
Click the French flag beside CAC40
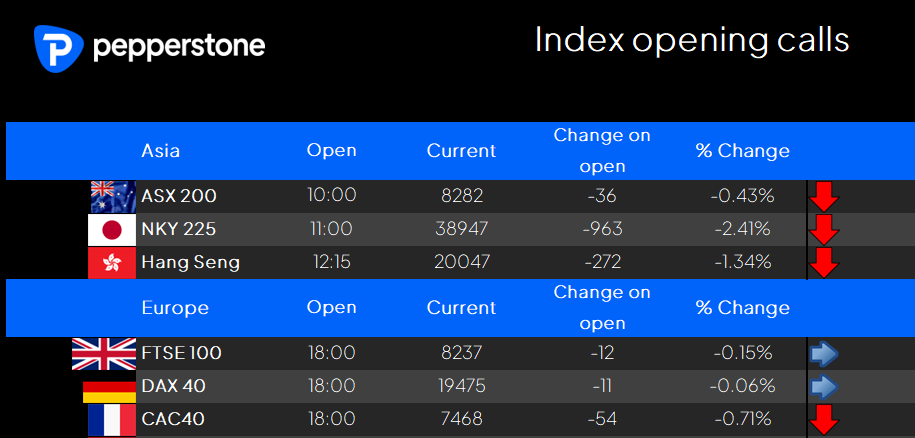point(112,421)
